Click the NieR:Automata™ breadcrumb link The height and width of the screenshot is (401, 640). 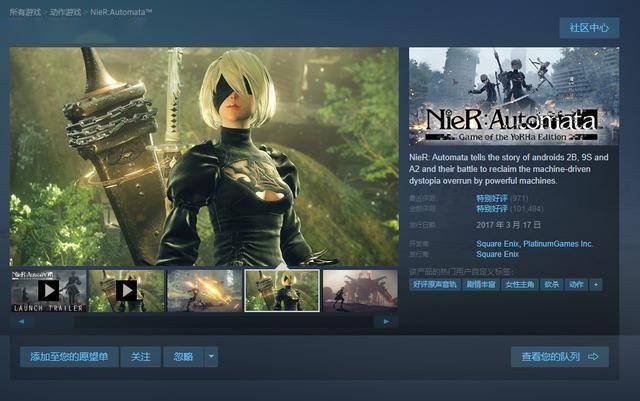(121, 12)
